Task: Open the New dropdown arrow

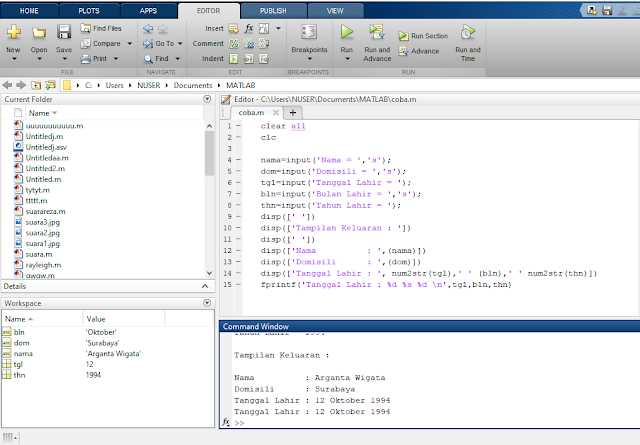Action: click(x=14, y=59)
